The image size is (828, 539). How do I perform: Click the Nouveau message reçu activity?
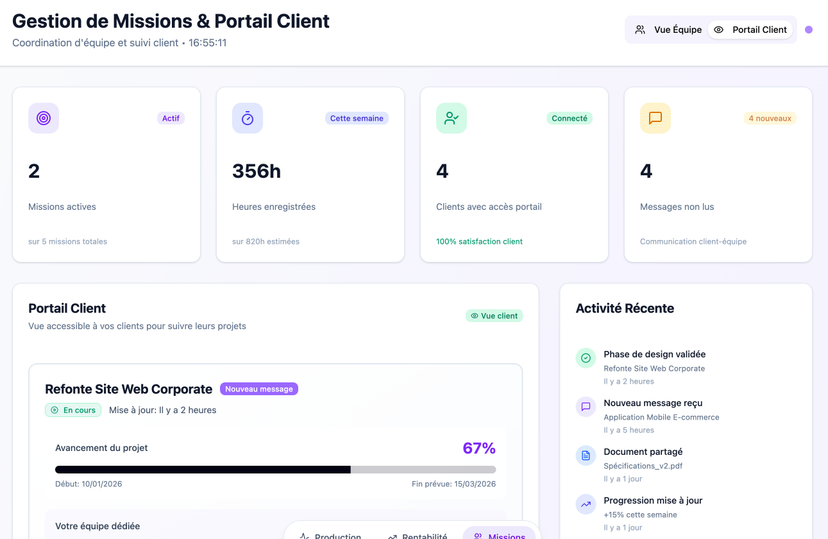click(653, 403)
